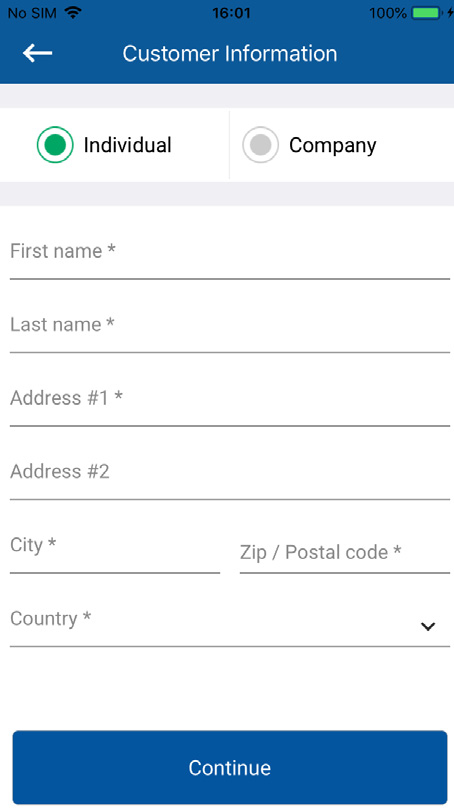Select the Individual radio button

[x=55, y=145]
